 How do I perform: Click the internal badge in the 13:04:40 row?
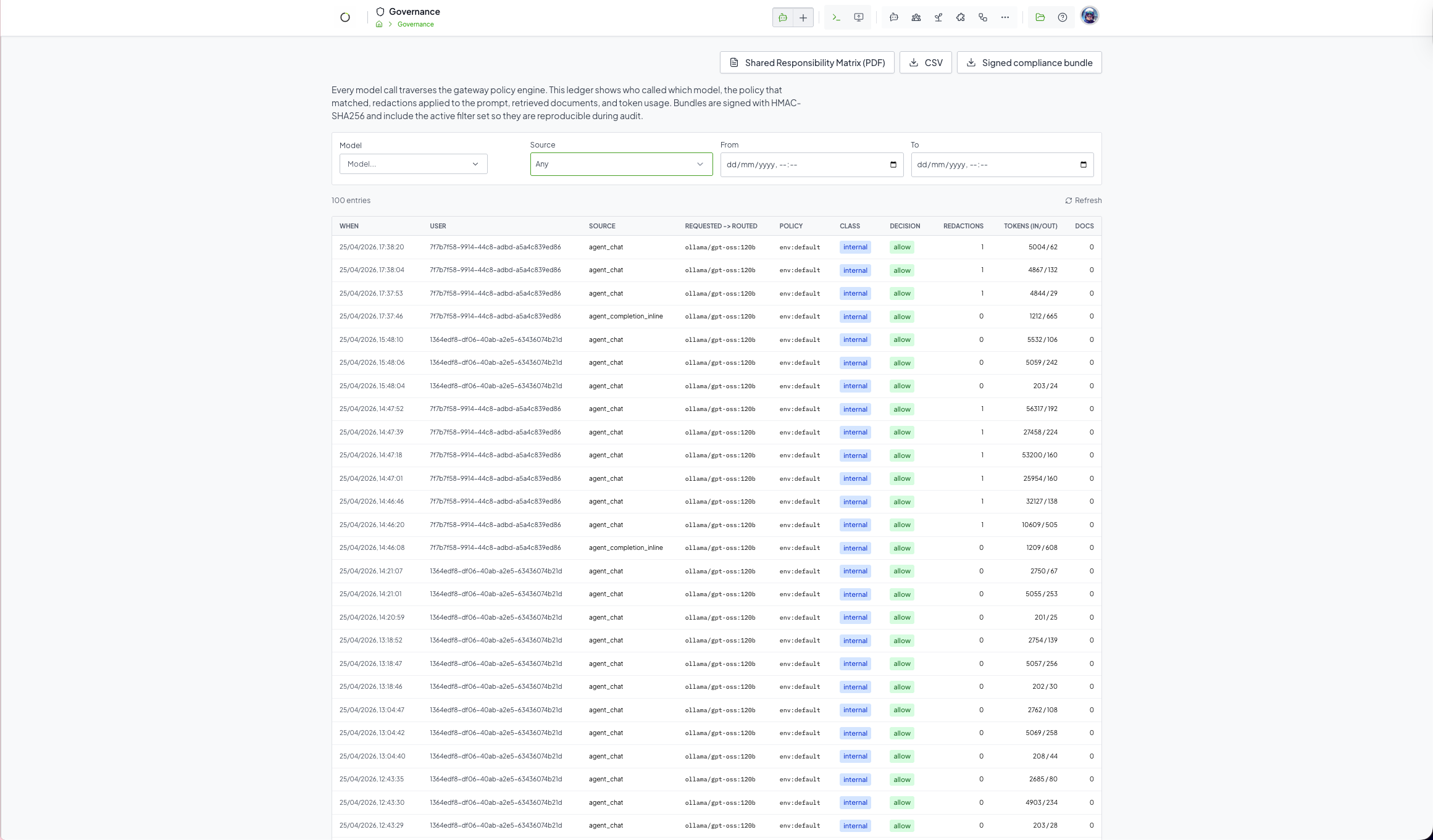pos(855,756)
